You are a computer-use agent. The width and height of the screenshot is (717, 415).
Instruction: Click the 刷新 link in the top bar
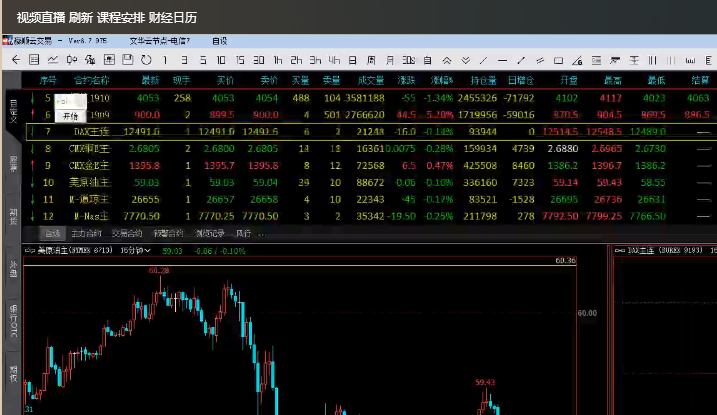tap(81, 18)
